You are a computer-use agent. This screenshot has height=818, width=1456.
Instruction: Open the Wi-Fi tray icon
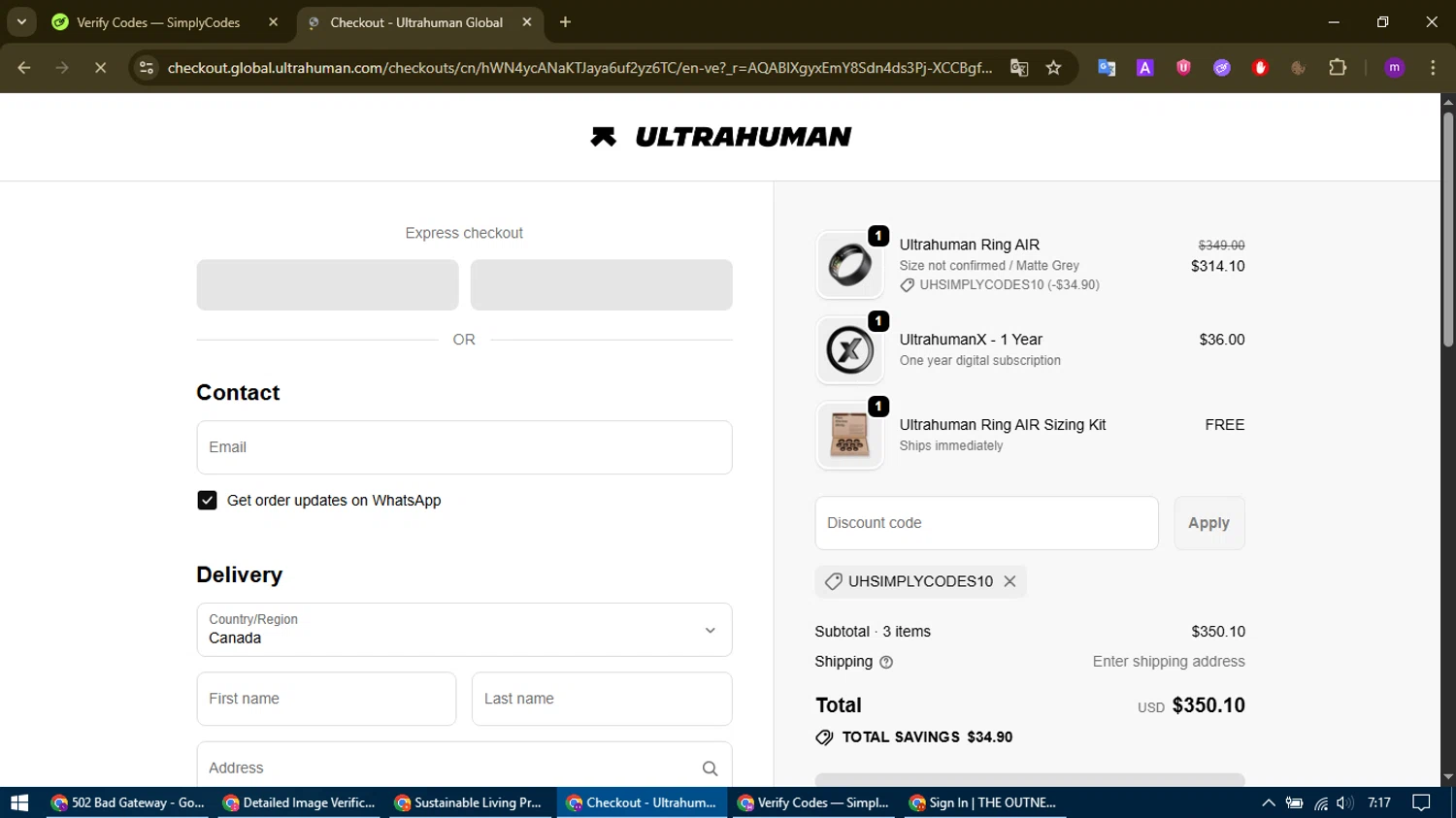click(1321, 802)
